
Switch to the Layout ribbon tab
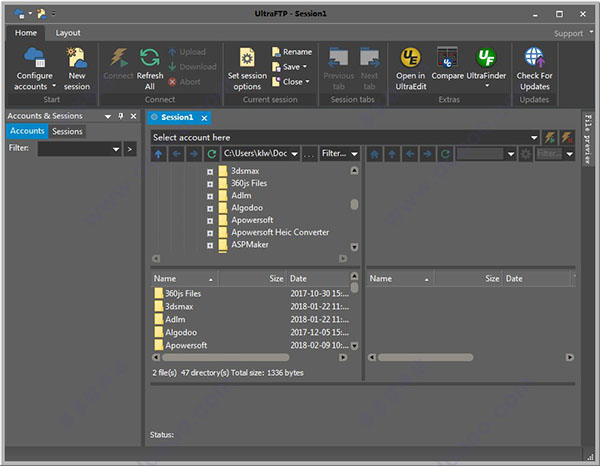[68, 33]
